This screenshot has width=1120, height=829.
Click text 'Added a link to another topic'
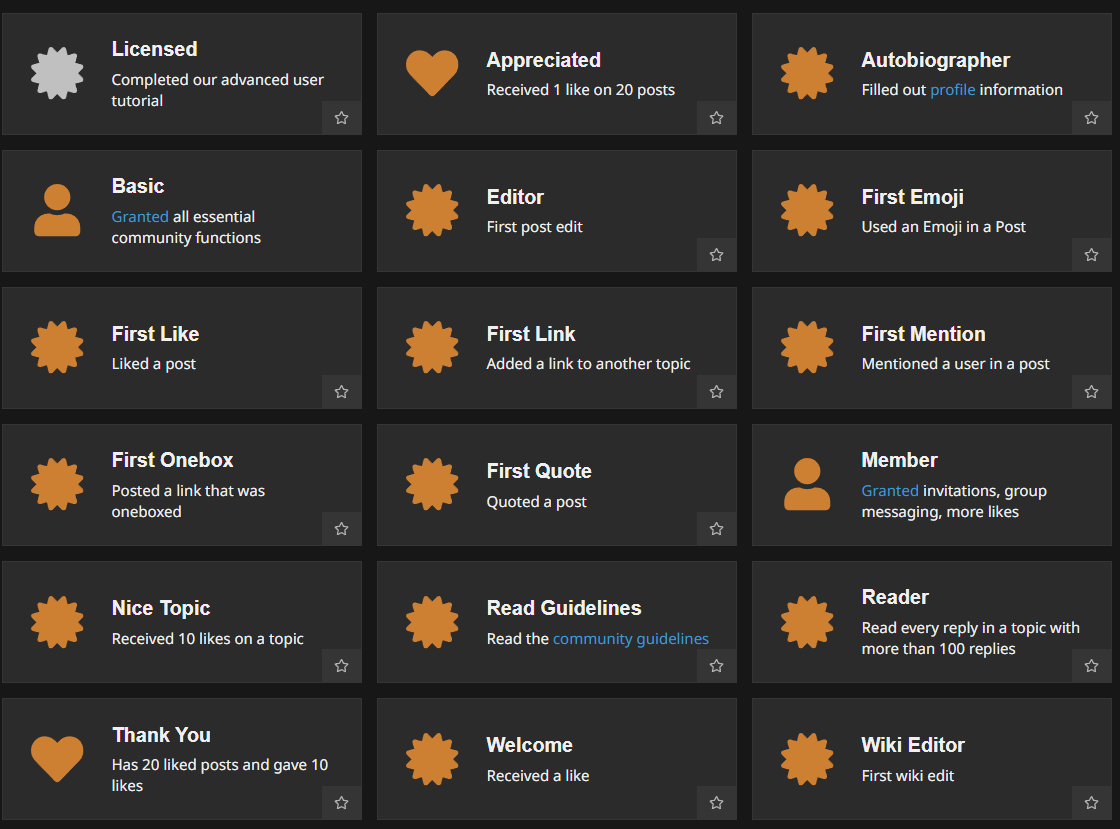pos(589,364)
